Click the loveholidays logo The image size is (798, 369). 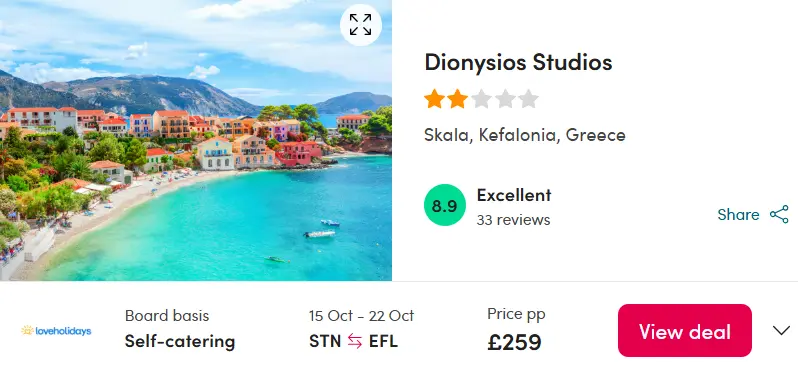[56, 331]
